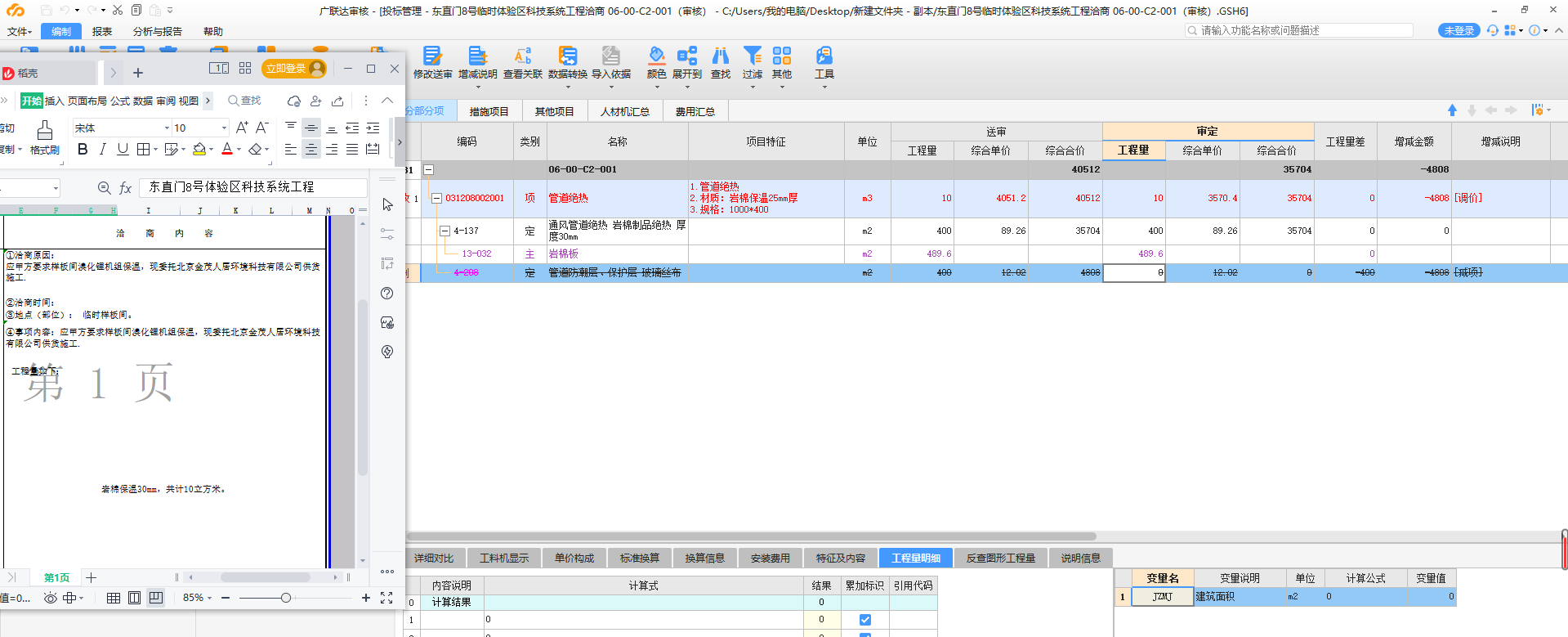This screenshot has height=637, width=1568.
Task: Collapse the 031208002001 item row
Action: pos(437,198)
